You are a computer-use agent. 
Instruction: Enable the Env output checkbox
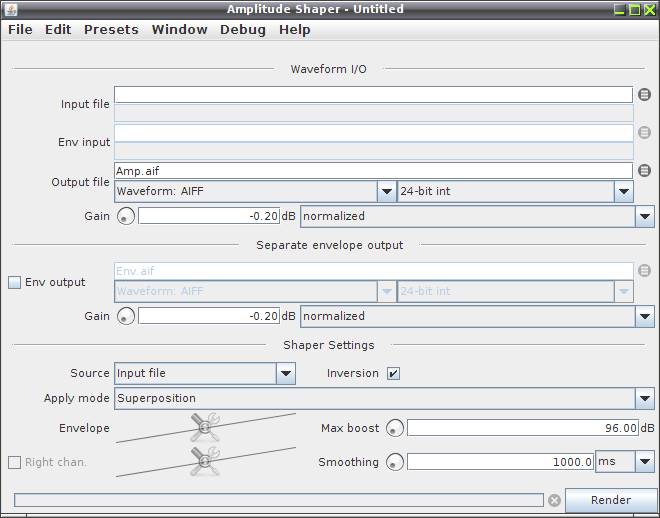(14, 282)
